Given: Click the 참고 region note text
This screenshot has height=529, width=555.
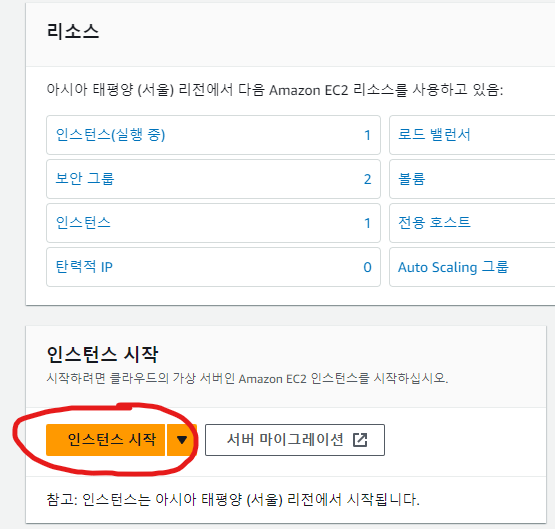Looking at the screenshot, I should tap(233, 500).
